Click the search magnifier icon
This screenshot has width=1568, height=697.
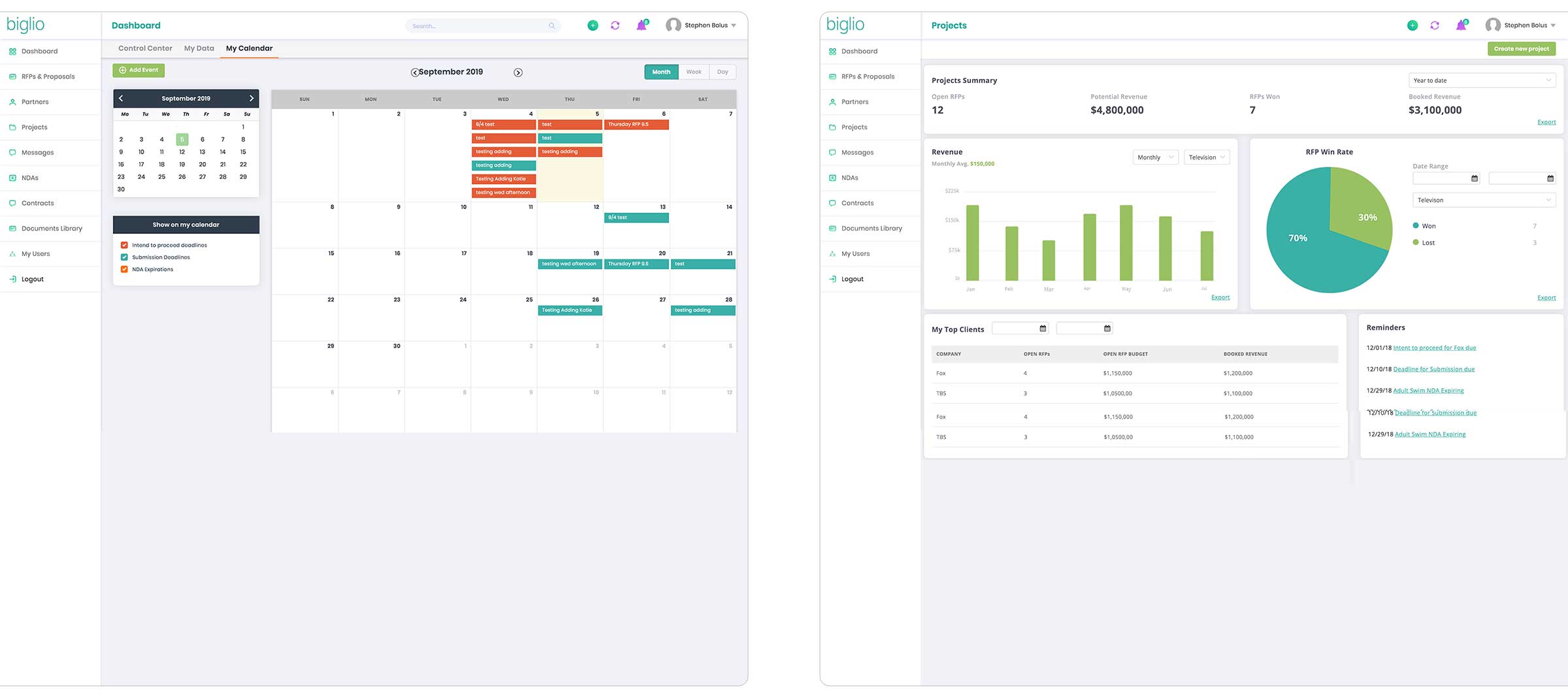pos(552,26)
